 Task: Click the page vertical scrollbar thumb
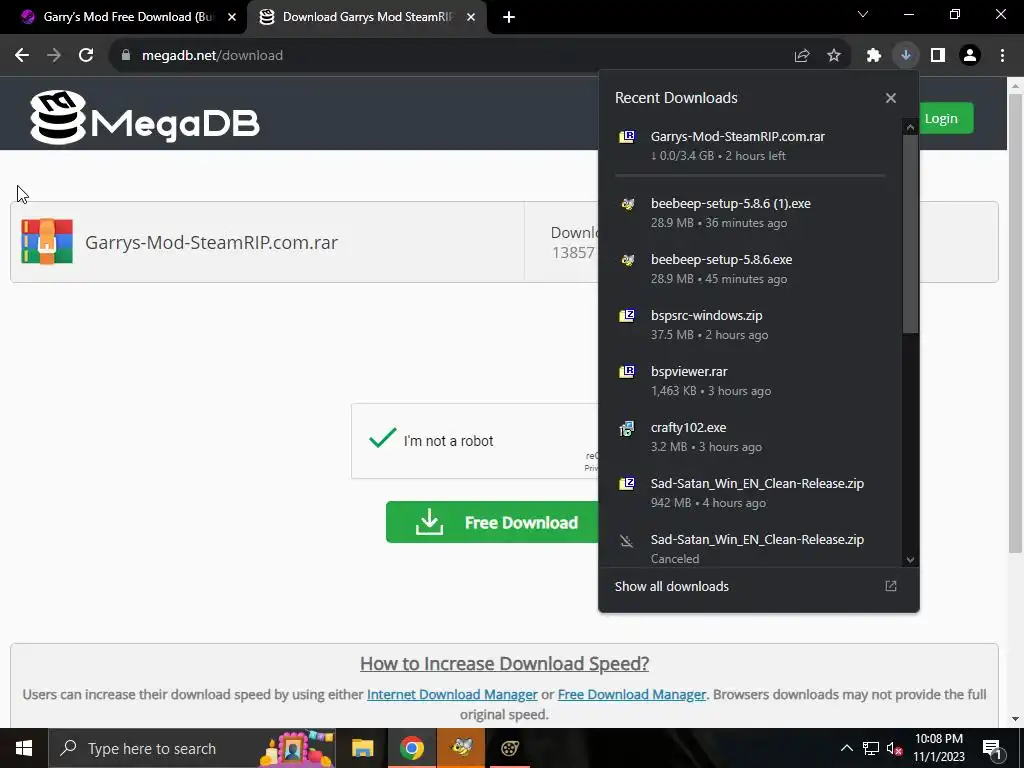coord(1015,323)
